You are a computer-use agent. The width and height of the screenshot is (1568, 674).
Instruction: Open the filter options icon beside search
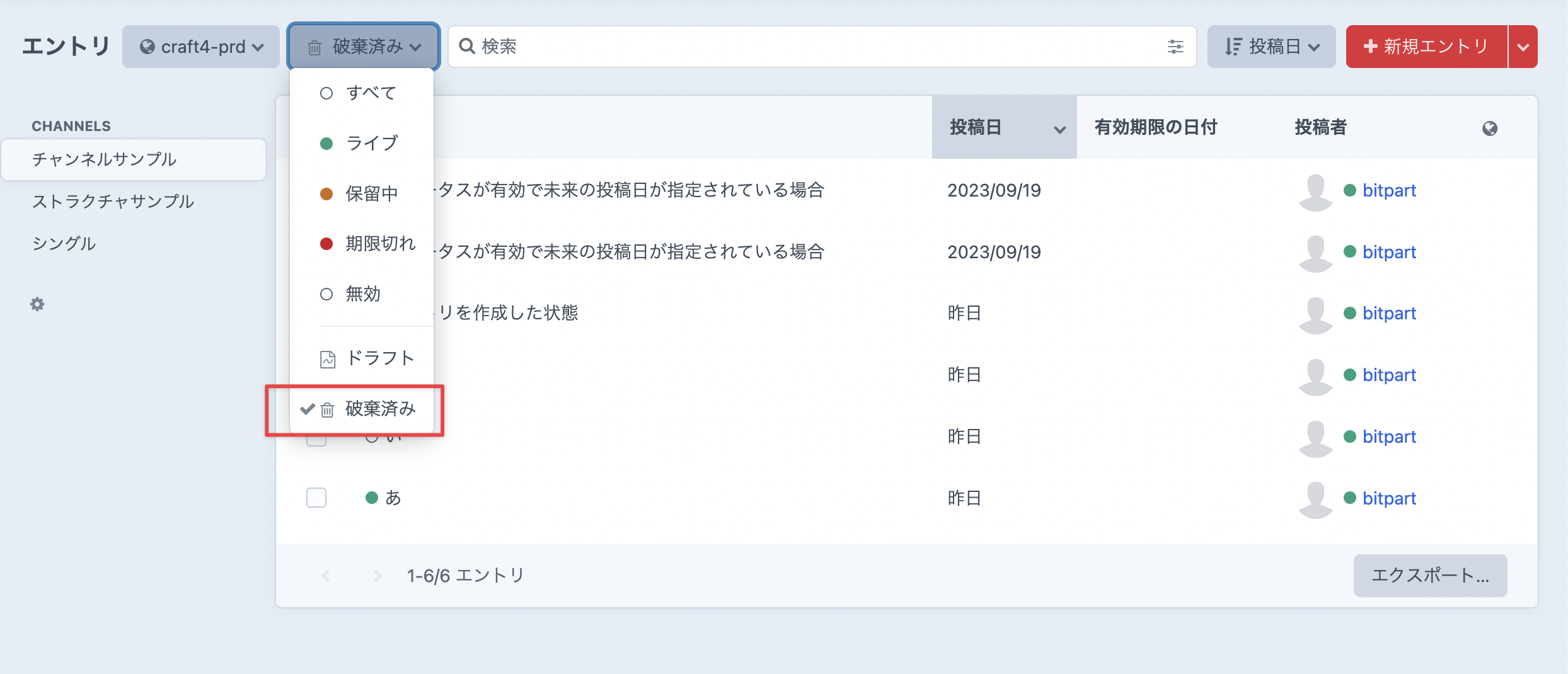tap(1174, 46)
